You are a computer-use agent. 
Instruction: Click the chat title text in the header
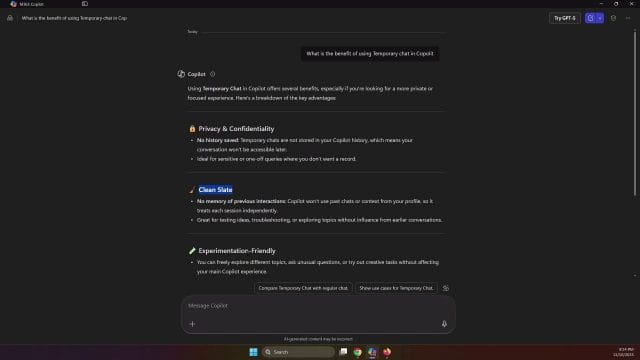click(x=74, y=18)
